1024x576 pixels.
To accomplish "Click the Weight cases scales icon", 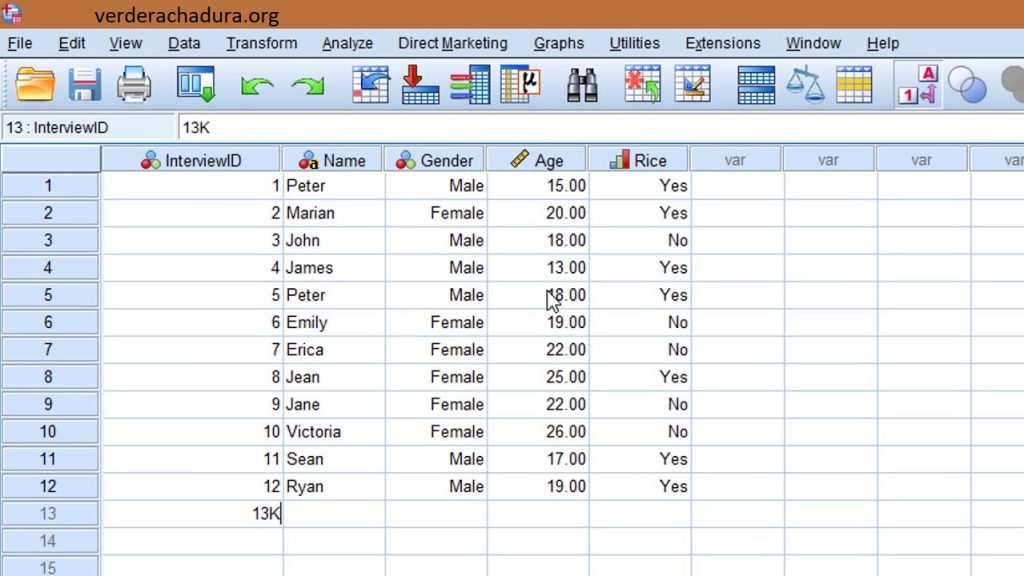I will (805, 84).
